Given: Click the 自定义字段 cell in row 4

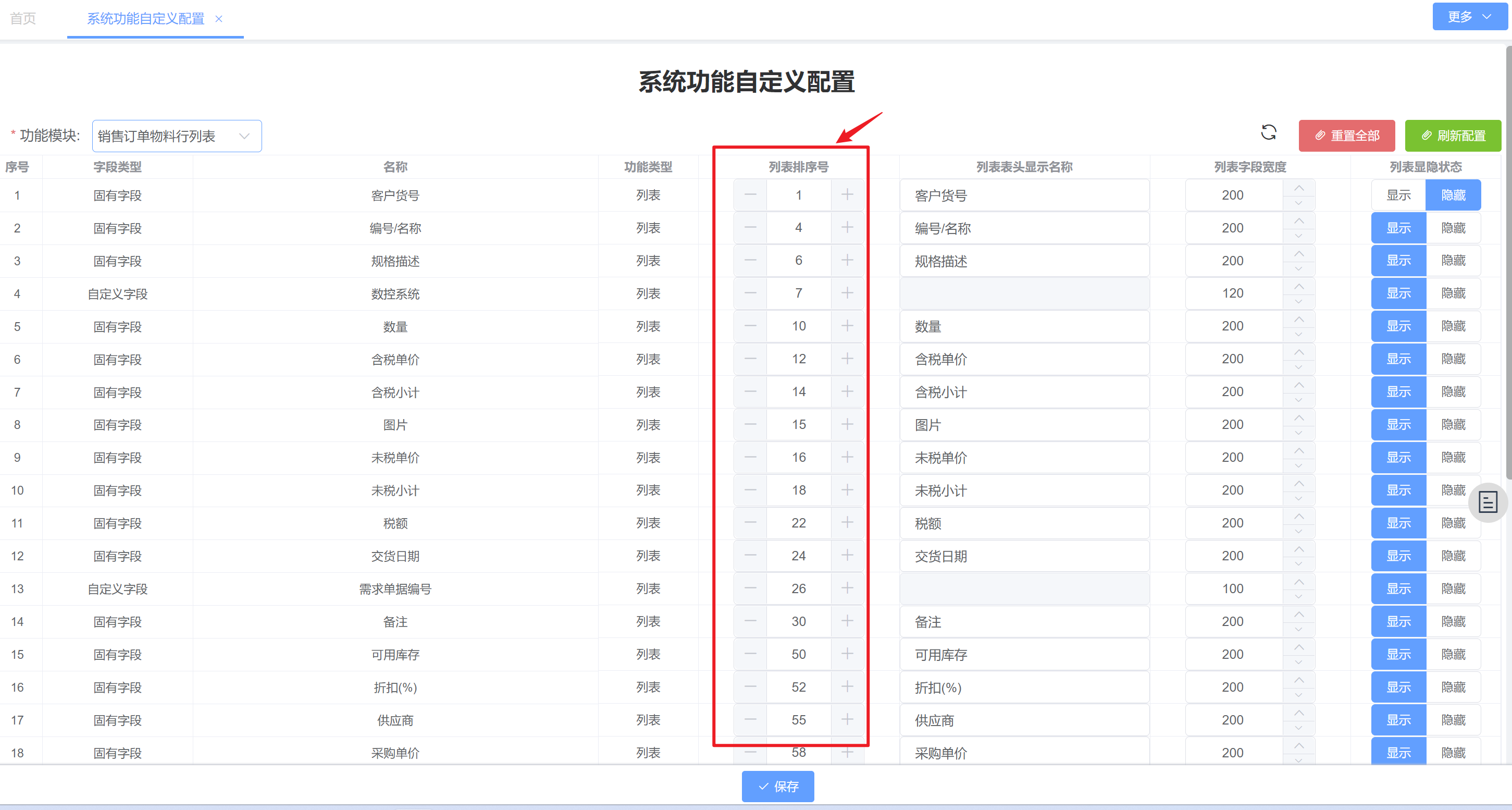Looking at the screenshot, I should [x=117, y=293].
